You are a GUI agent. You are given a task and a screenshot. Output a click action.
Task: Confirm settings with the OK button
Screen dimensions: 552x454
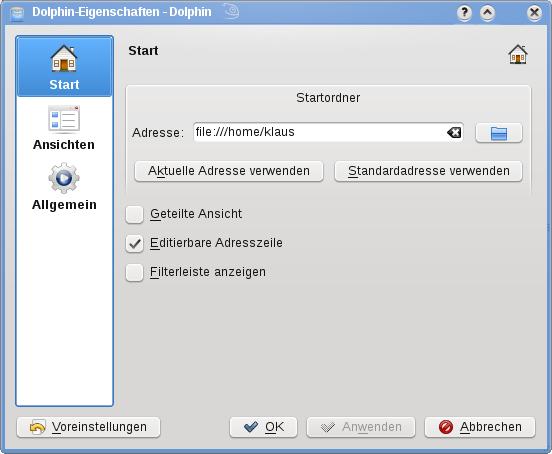(x=263, y=427)
